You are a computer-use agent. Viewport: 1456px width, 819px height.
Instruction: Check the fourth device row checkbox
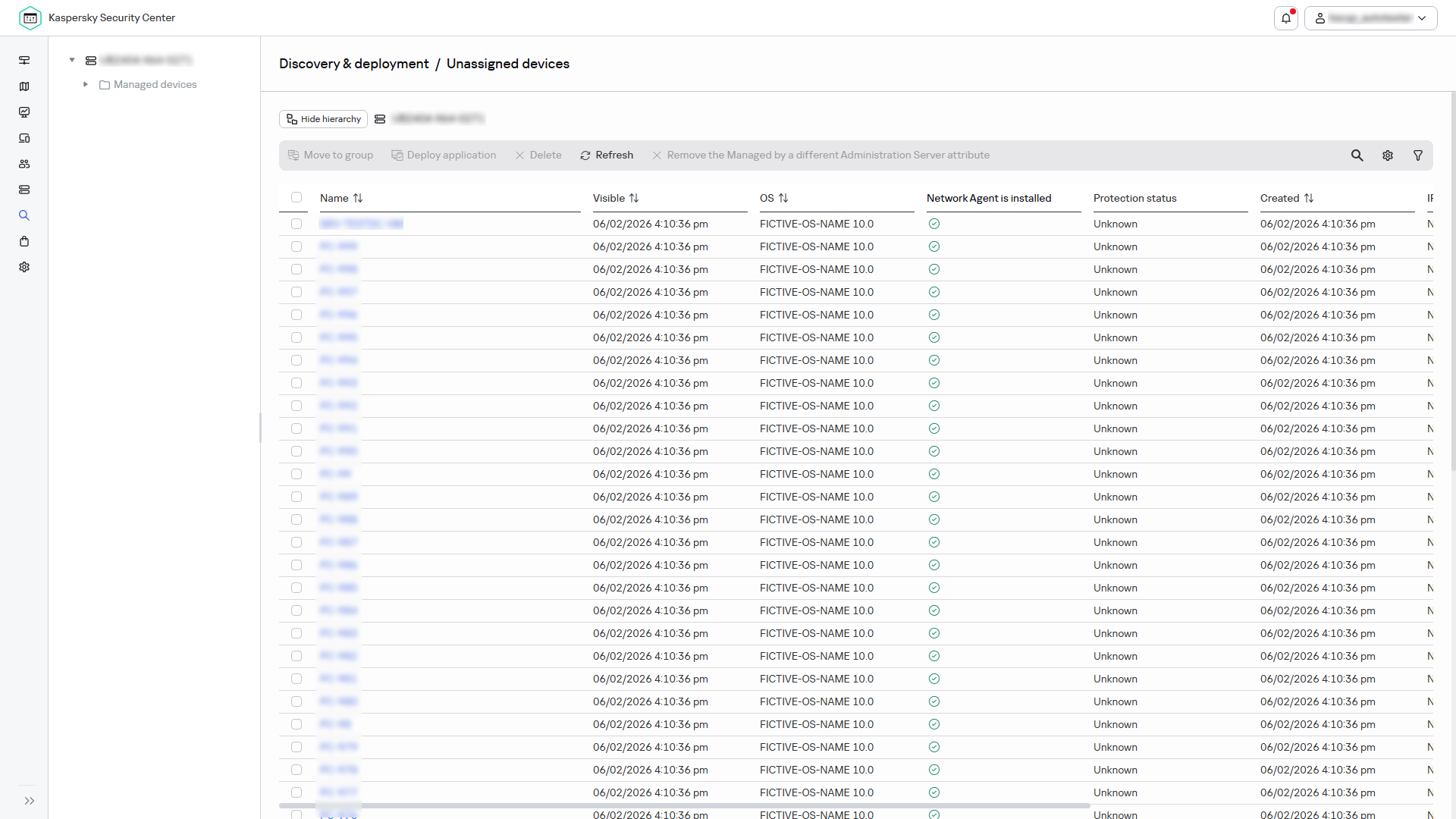(x=297, y=292)
